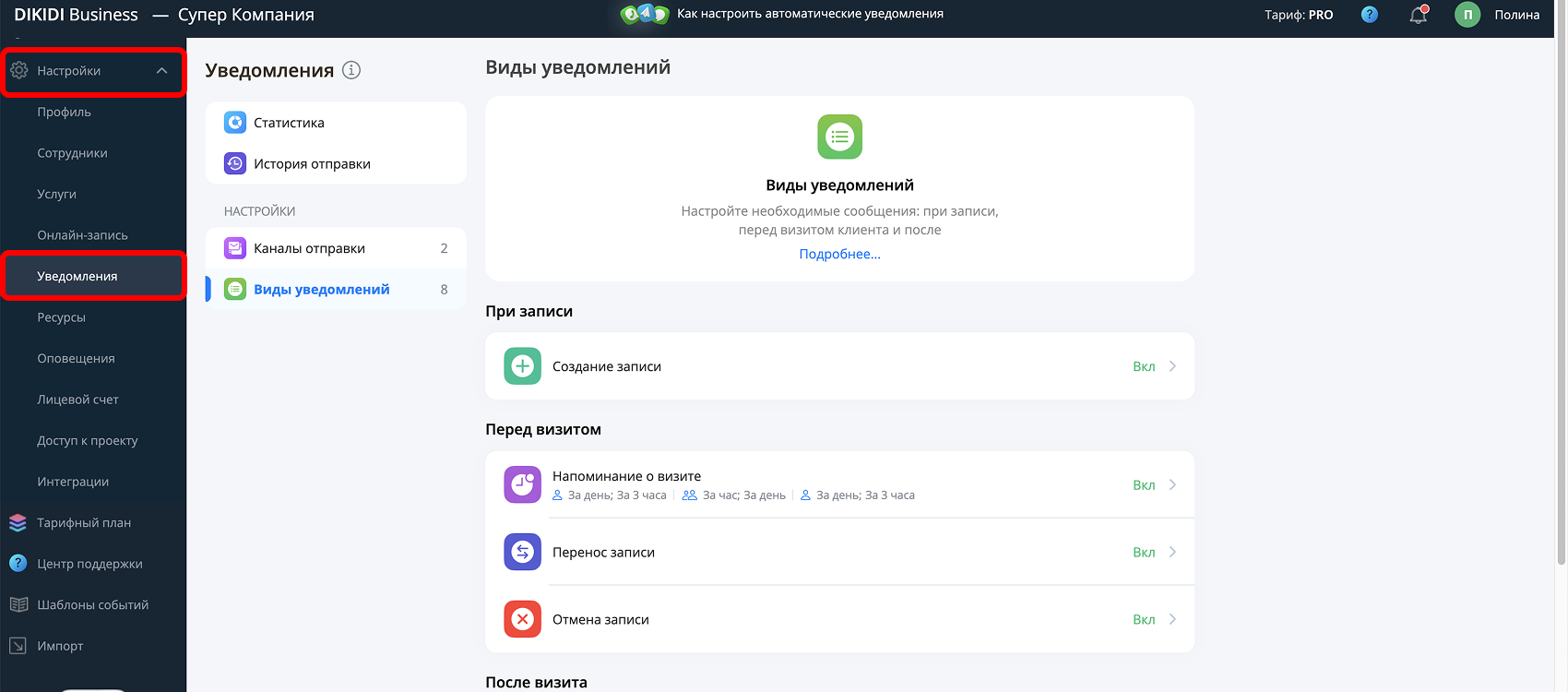Click the Settings gear icon in sidebar

point(18,70)
